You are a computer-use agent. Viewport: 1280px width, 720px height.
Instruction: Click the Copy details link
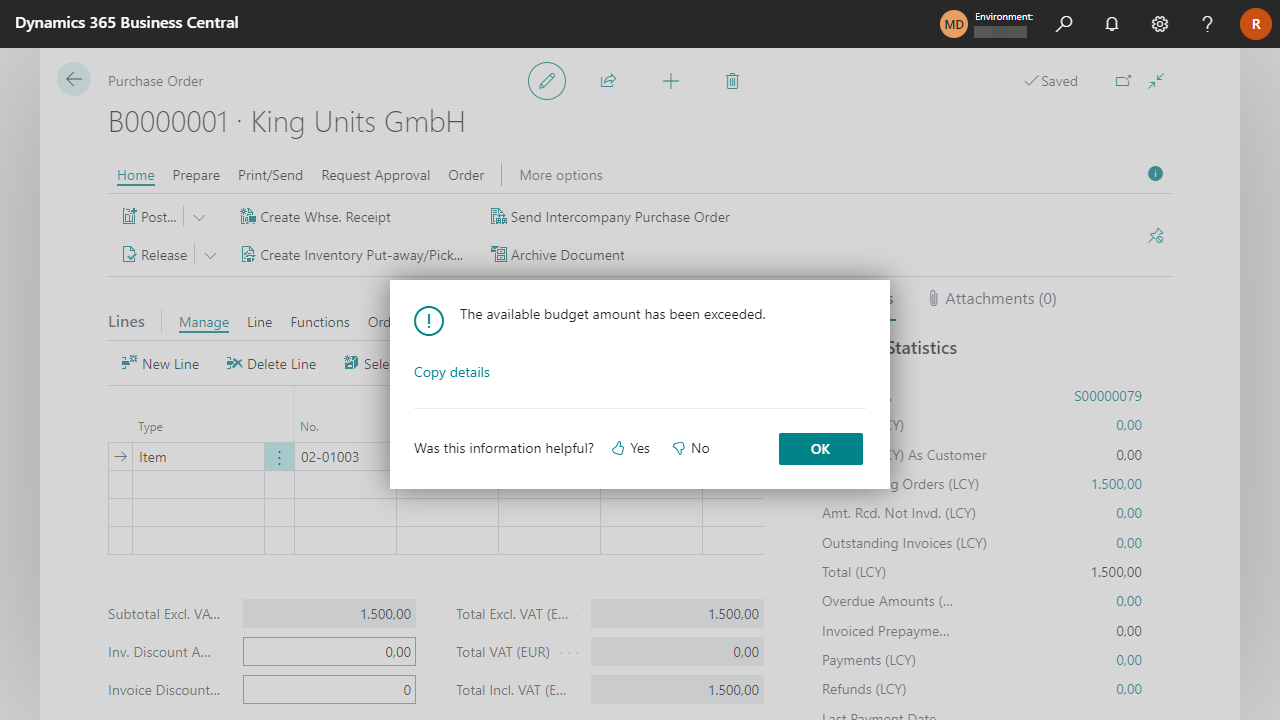pyautogui.click(x=452, y=372)
